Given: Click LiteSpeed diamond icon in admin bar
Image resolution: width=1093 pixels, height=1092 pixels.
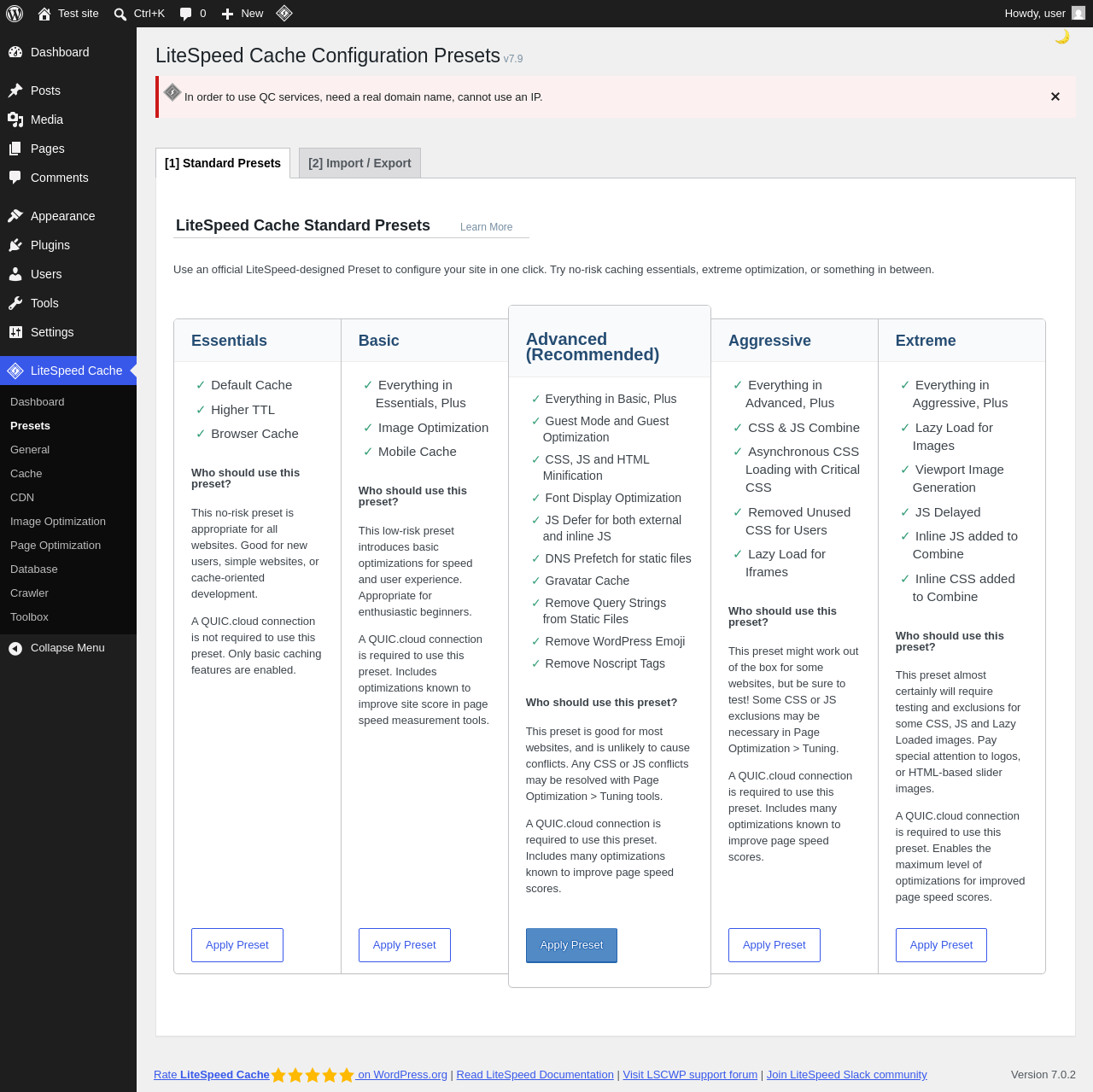Looking at the screenshot, I should point(284,13).
